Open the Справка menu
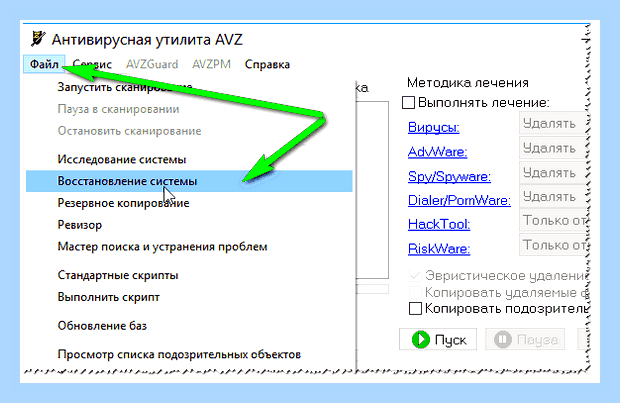This screenshot has height=403, width=620. 267,64
